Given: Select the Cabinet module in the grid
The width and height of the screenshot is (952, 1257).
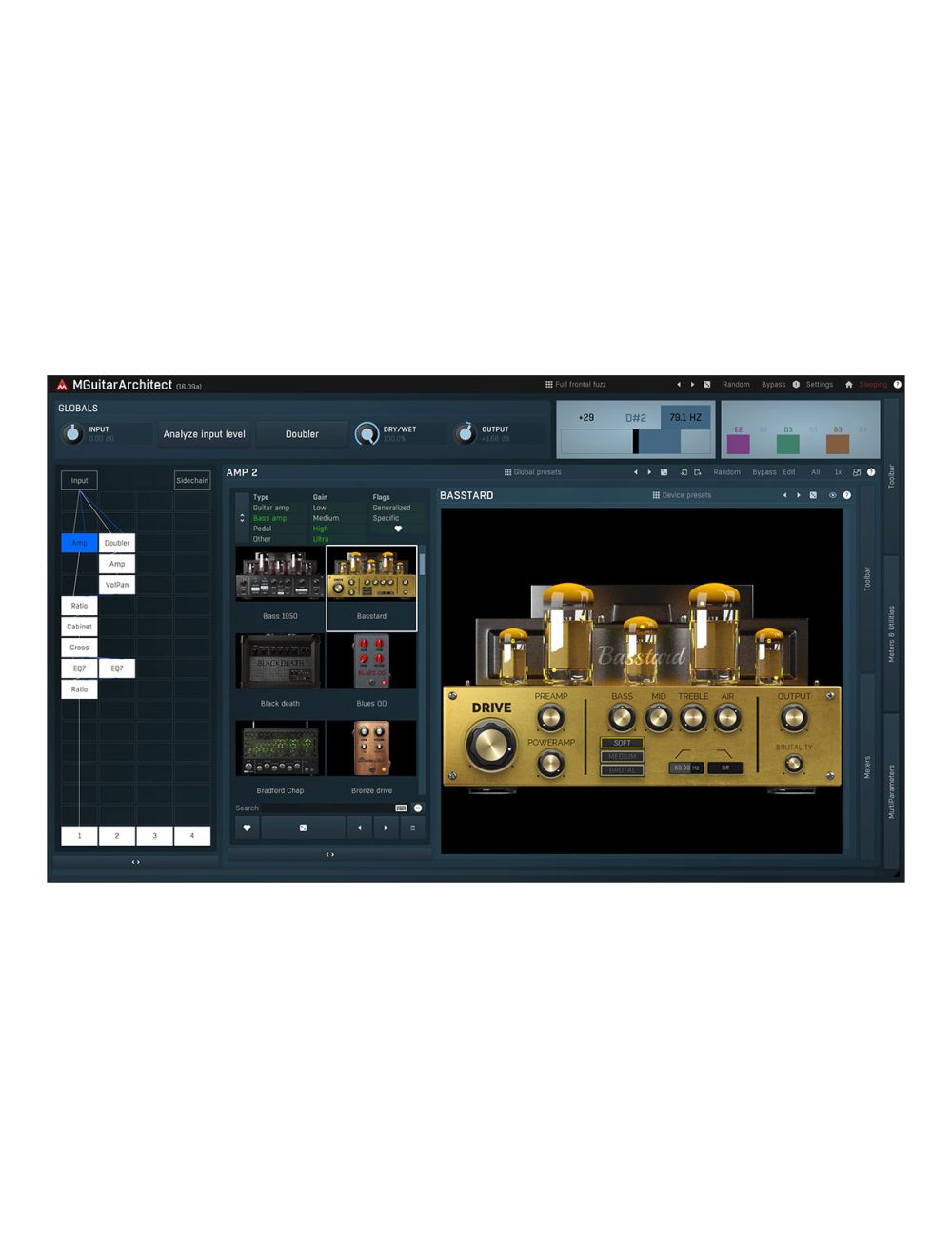Looking at the screenshot, I should tap(79, 627).
